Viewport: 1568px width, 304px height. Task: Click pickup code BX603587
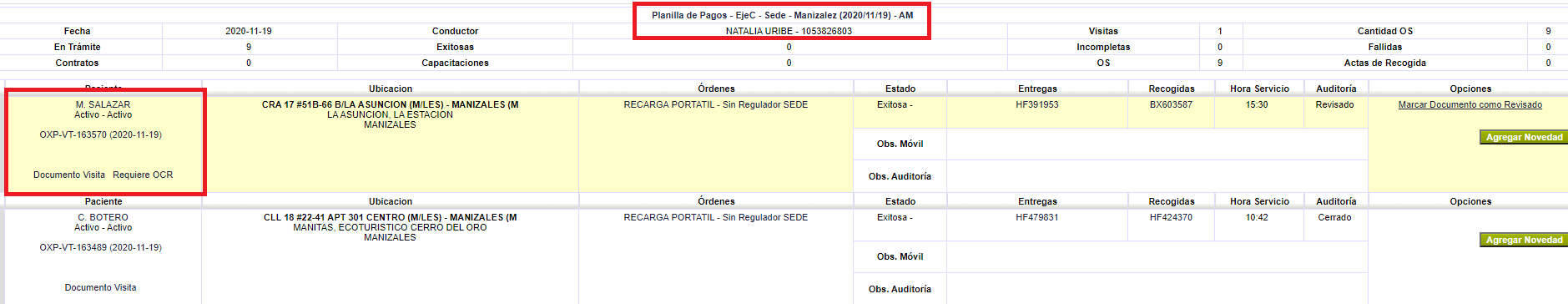[1171, 105]
